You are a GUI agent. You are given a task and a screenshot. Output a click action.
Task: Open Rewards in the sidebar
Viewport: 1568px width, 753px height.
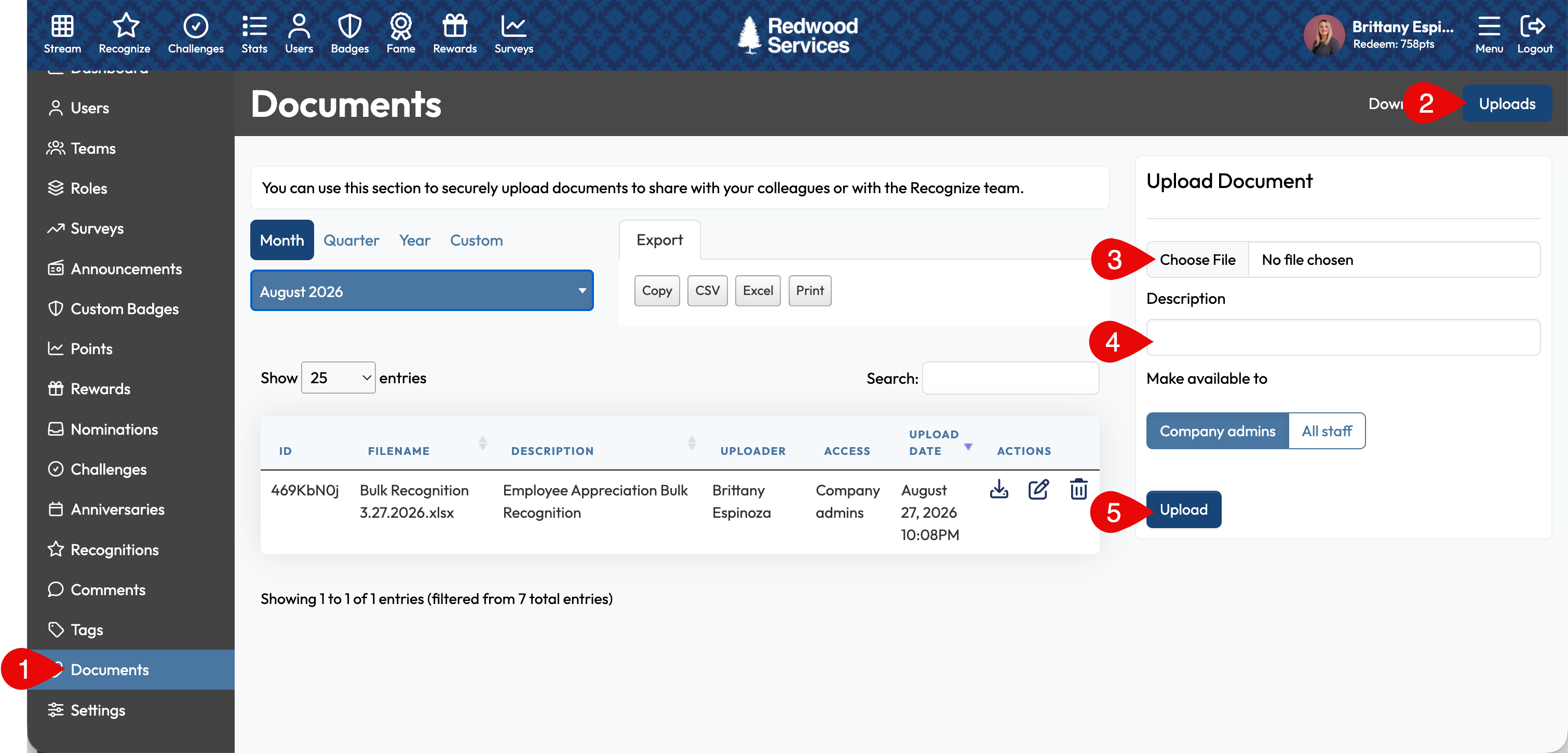(131, 389)
